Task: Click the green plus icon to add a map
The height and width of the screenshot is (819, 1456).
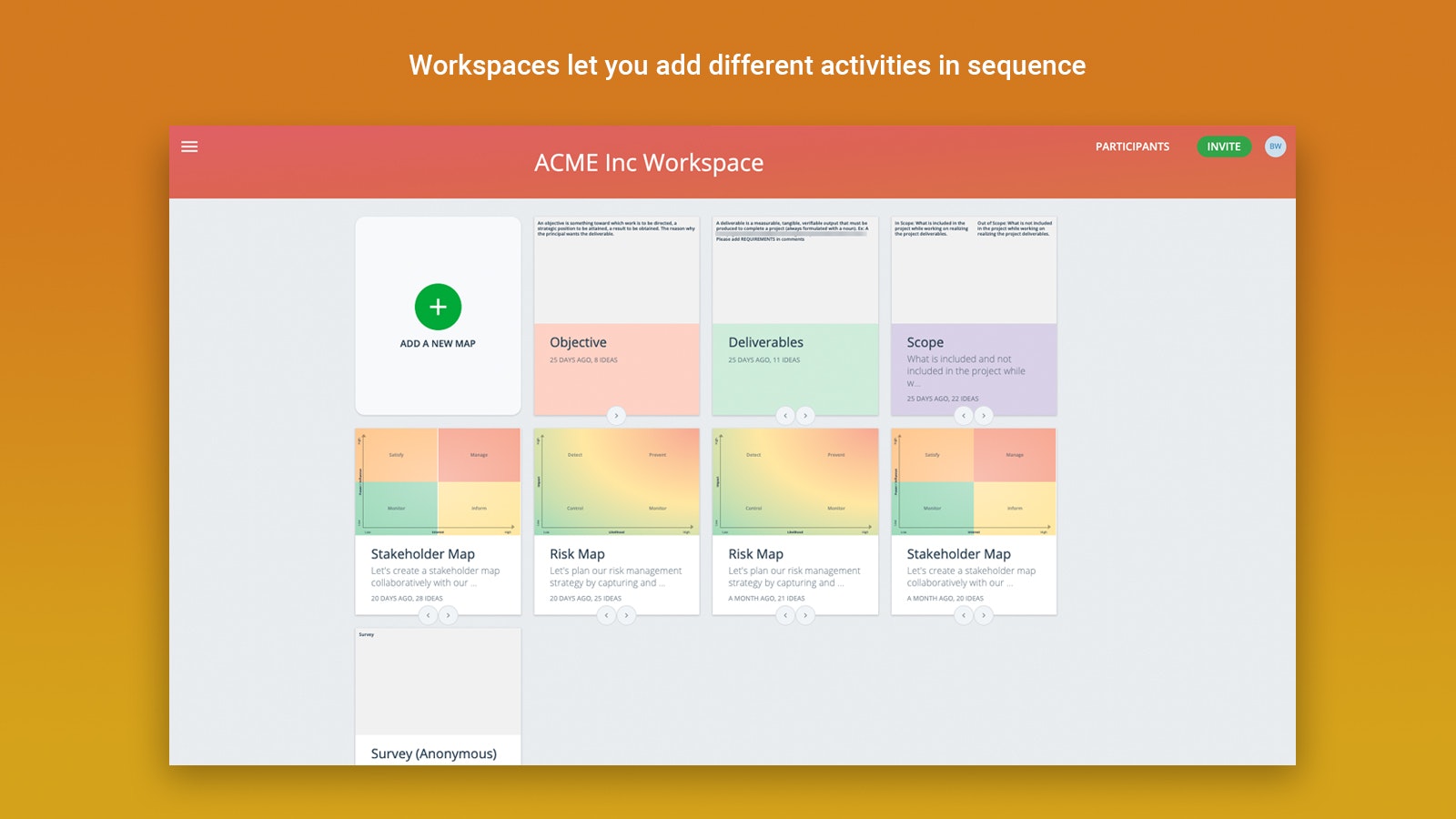Action: 438,307
